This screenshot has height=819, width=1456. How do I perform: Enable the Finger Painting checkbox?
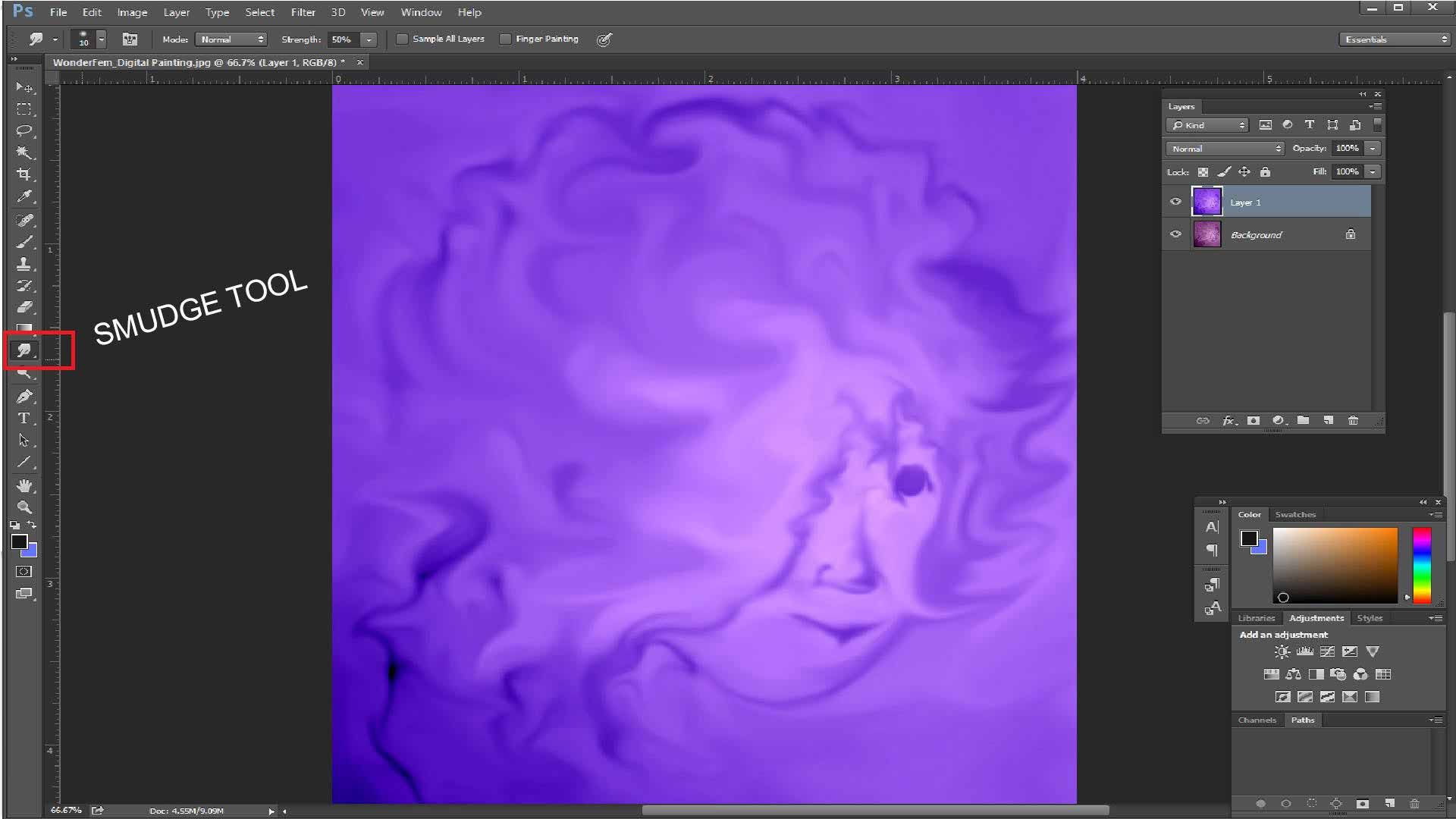click(x=505, y=39)
